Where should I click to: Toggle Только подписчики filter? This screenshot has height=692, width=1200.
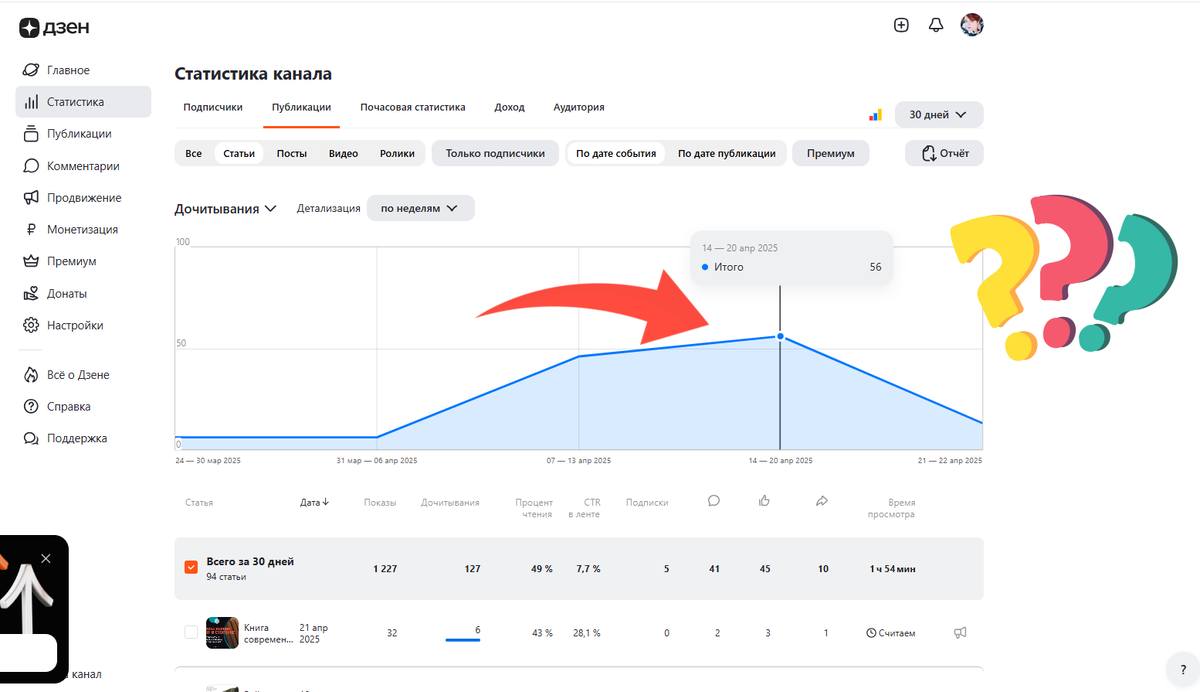click(x=495, y=153)
